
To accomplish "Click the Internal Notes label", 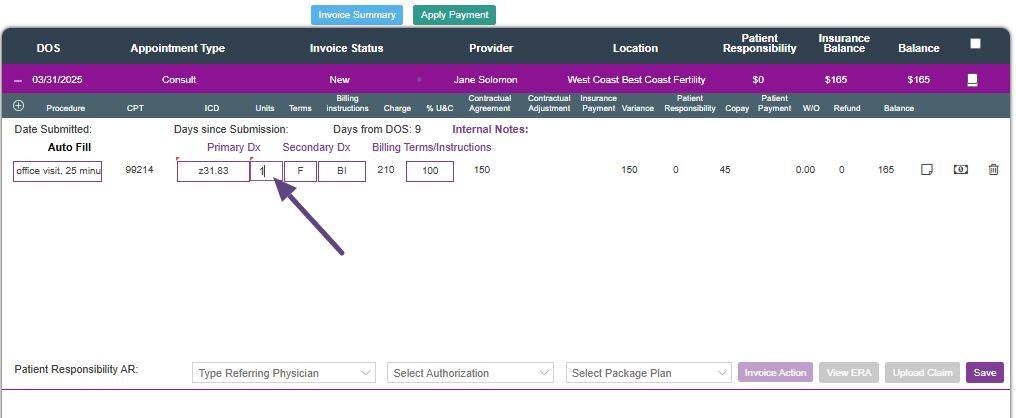I will (491, 129).
